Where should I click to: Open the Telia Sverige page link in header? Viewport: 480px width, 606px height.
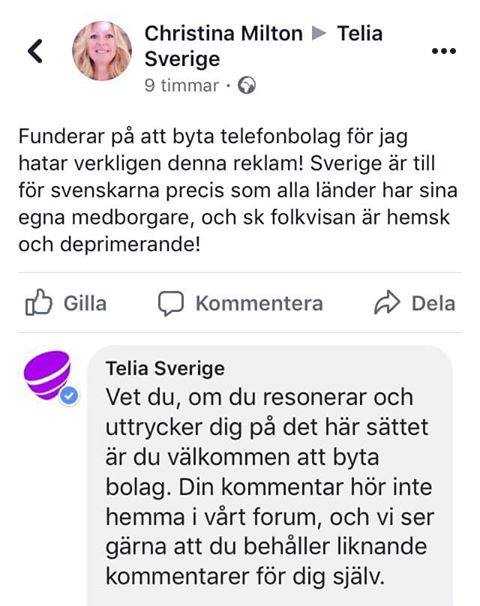tap(360, 34)
